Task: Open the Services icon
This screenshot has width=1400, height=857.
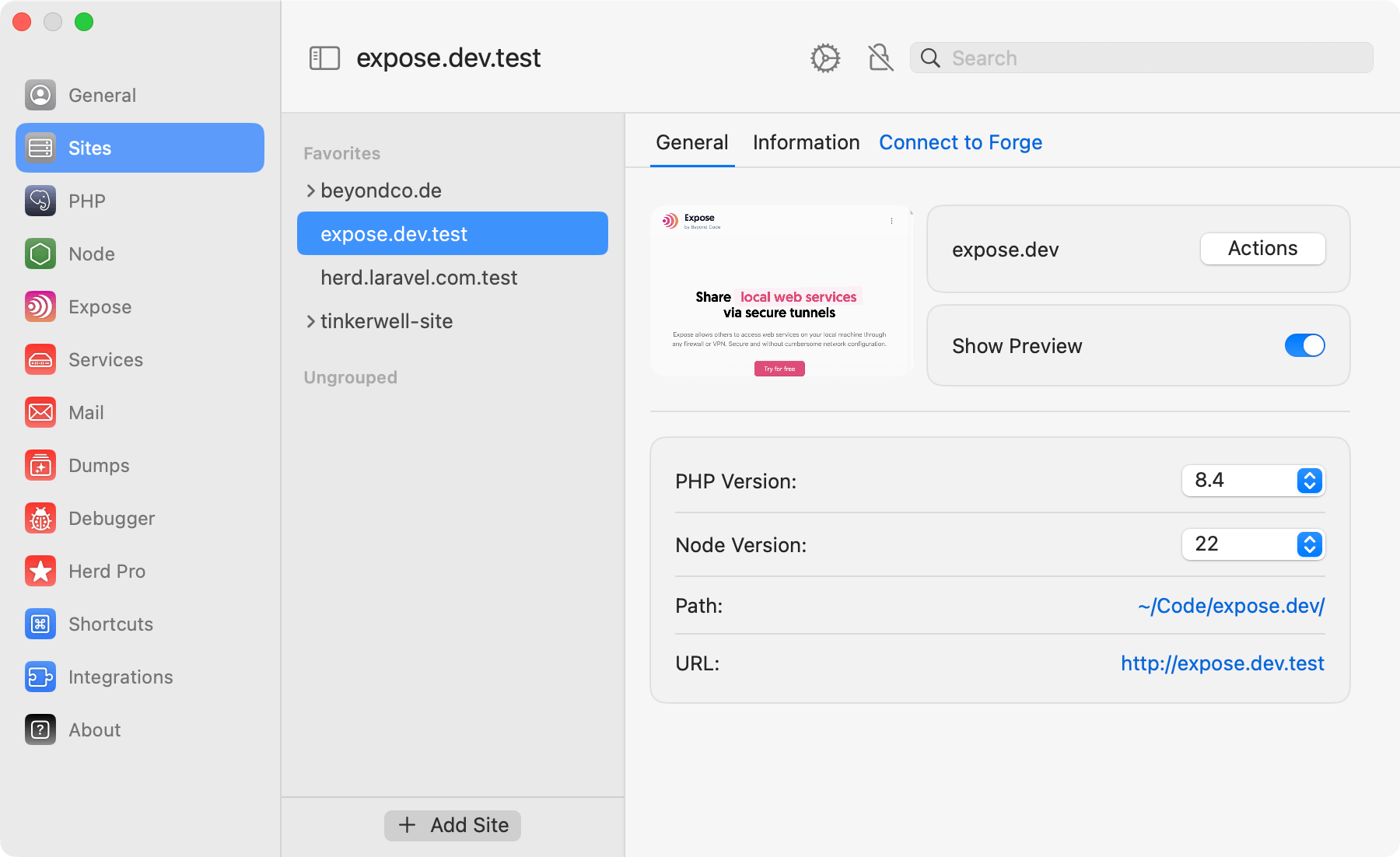Action: (x=40, y=359)
